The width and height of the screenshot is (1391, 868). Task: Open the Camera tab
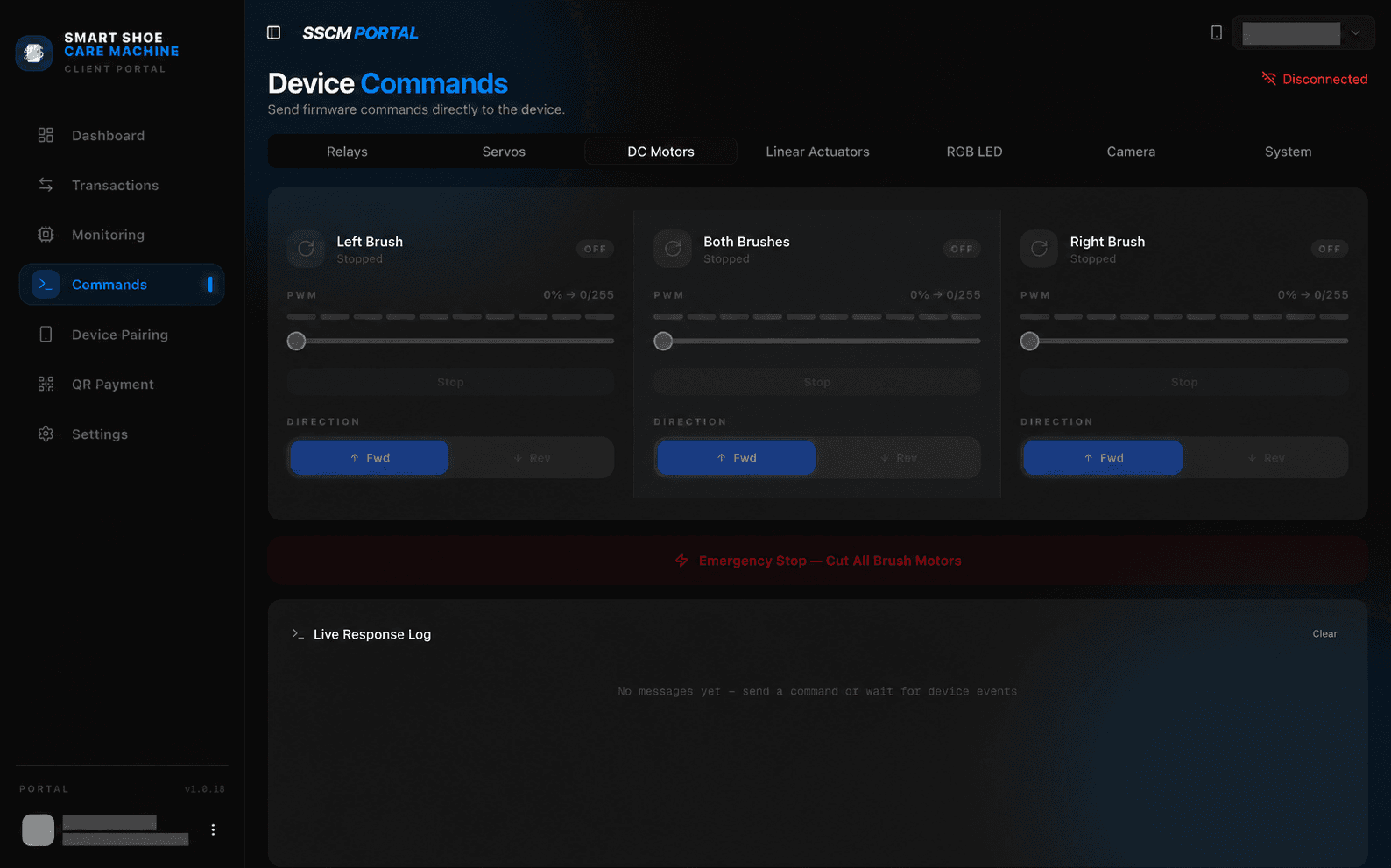pyautogui.click(x=1131, y=152)
